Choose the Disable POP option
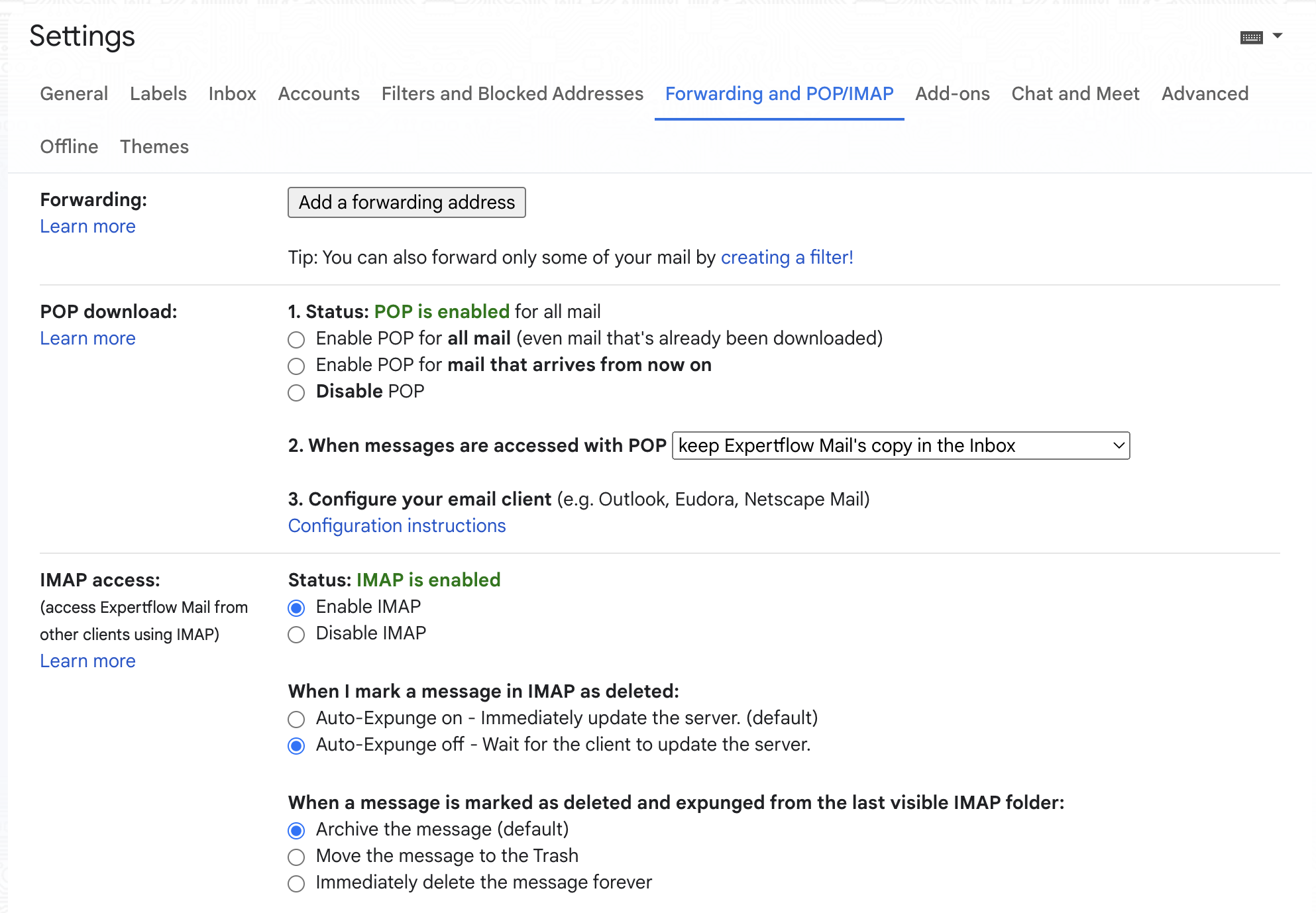Screen dimensions: 1316x913 point(296,393)
